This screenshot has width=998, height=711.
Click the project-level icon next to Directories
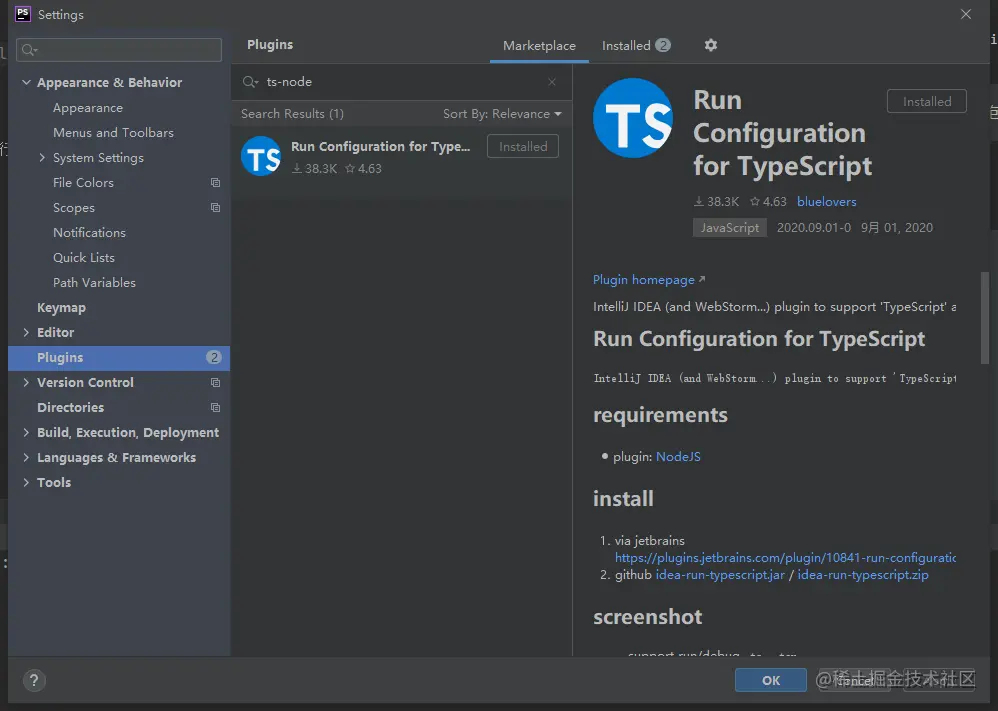(215, 407)
